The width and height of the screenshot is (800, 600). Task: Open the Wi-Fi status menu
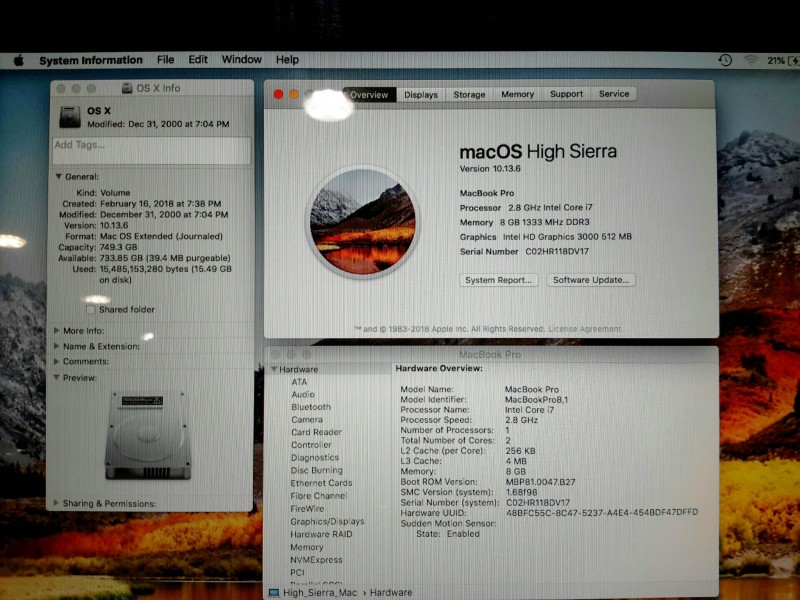[751, 60]
